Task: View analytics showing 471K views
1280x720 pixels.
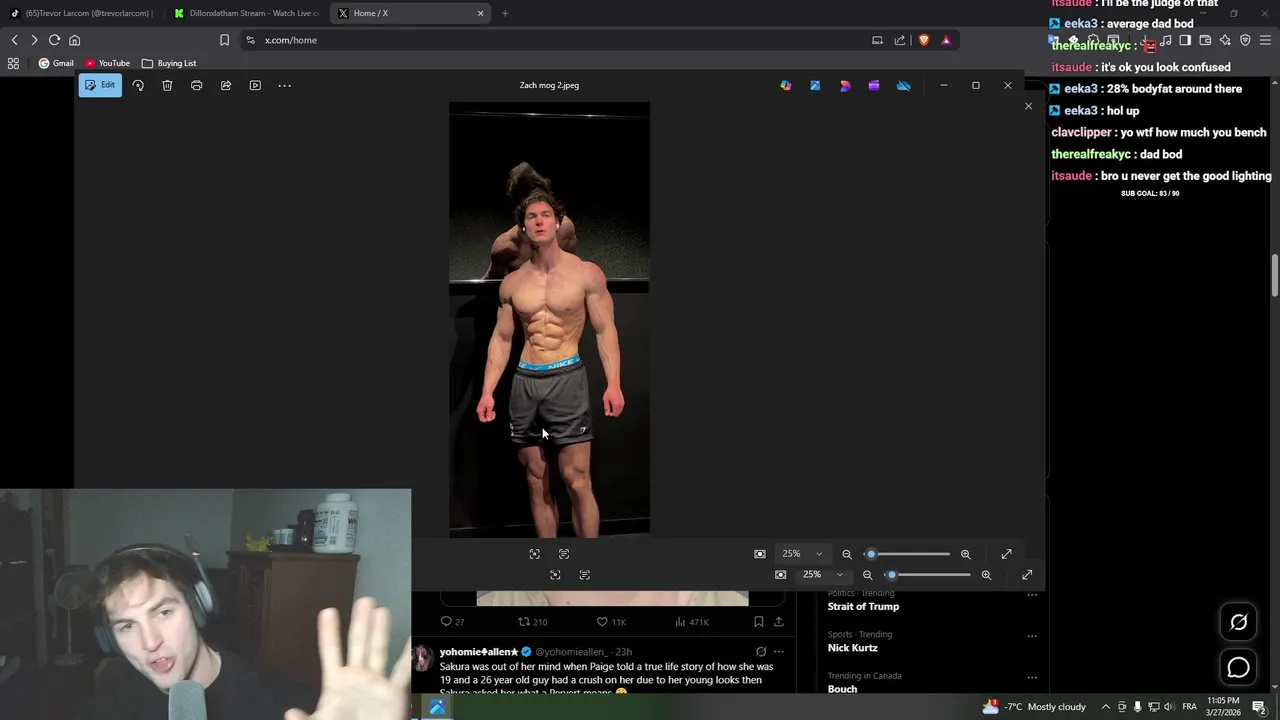Action: tap(692, 622)
